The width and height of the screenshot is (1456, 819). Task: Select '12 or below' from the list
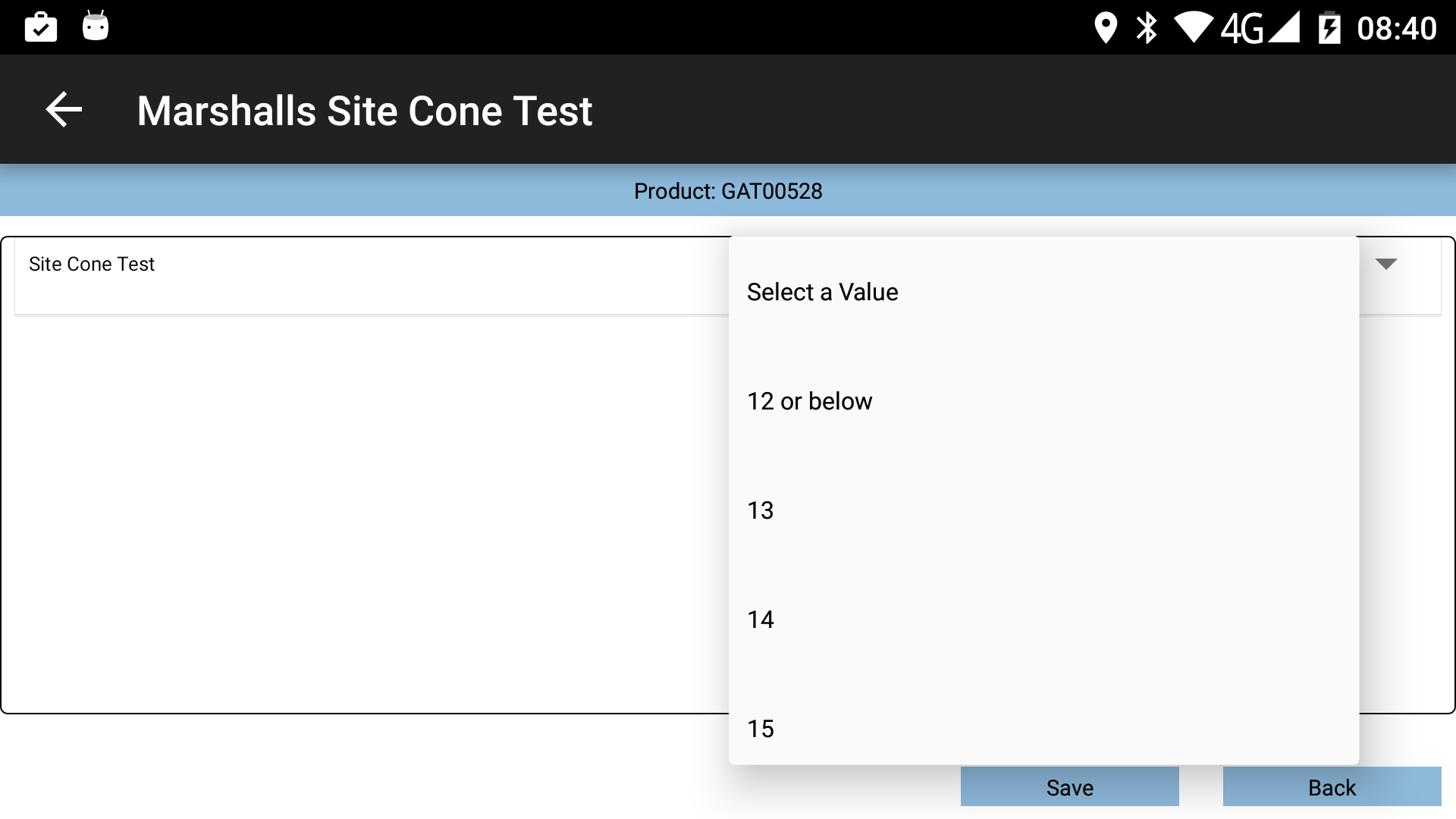1043,401
